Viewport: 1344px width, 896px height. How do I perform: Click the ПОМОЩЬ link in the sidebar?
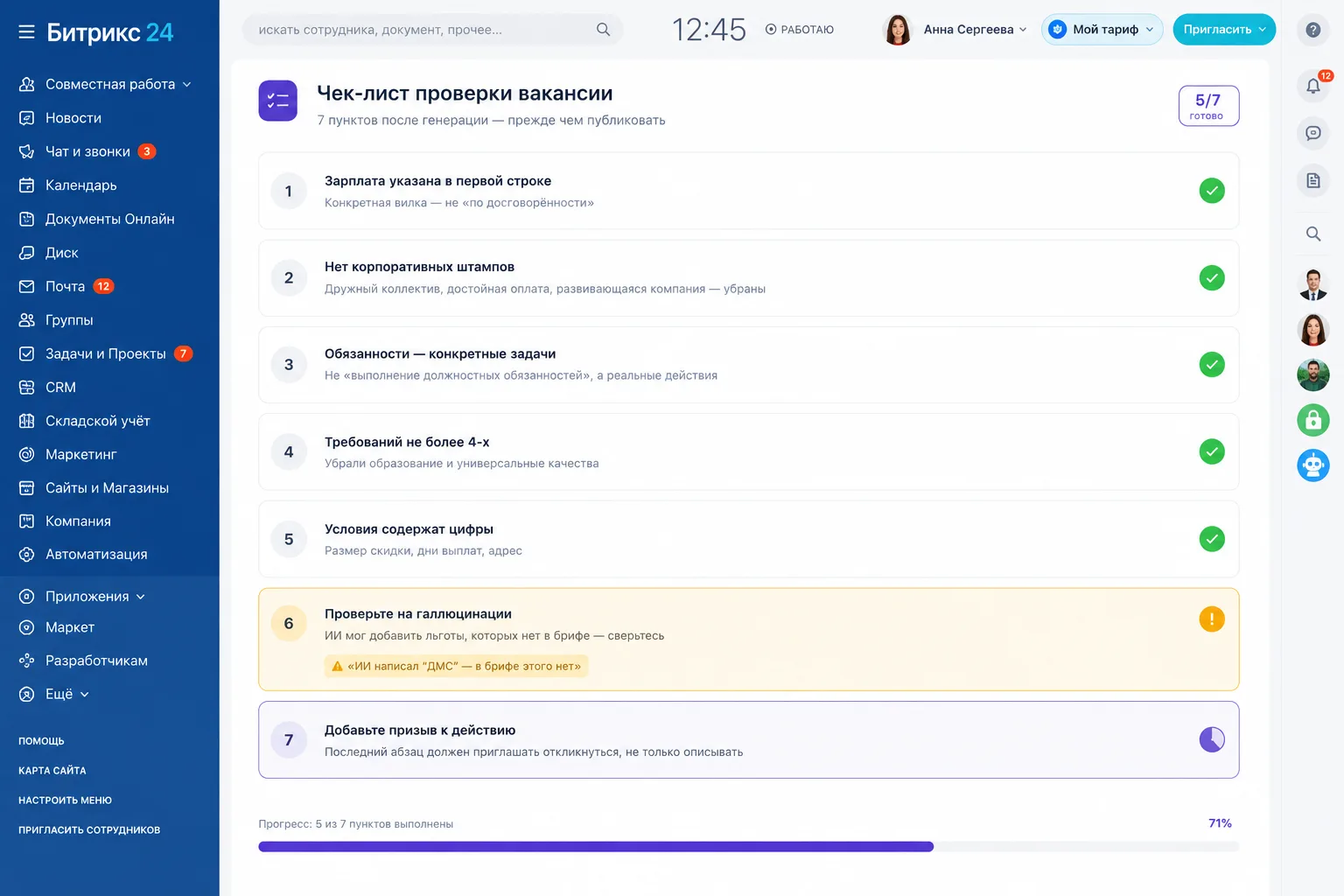pyautogui.click(x=41, y=741)
